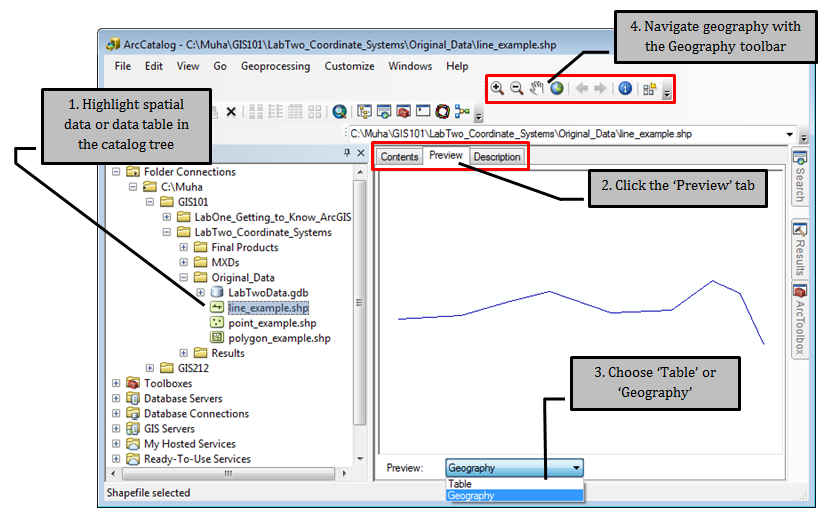
Task: Select point_example.shp shapefile
Action: click(272, 323)
